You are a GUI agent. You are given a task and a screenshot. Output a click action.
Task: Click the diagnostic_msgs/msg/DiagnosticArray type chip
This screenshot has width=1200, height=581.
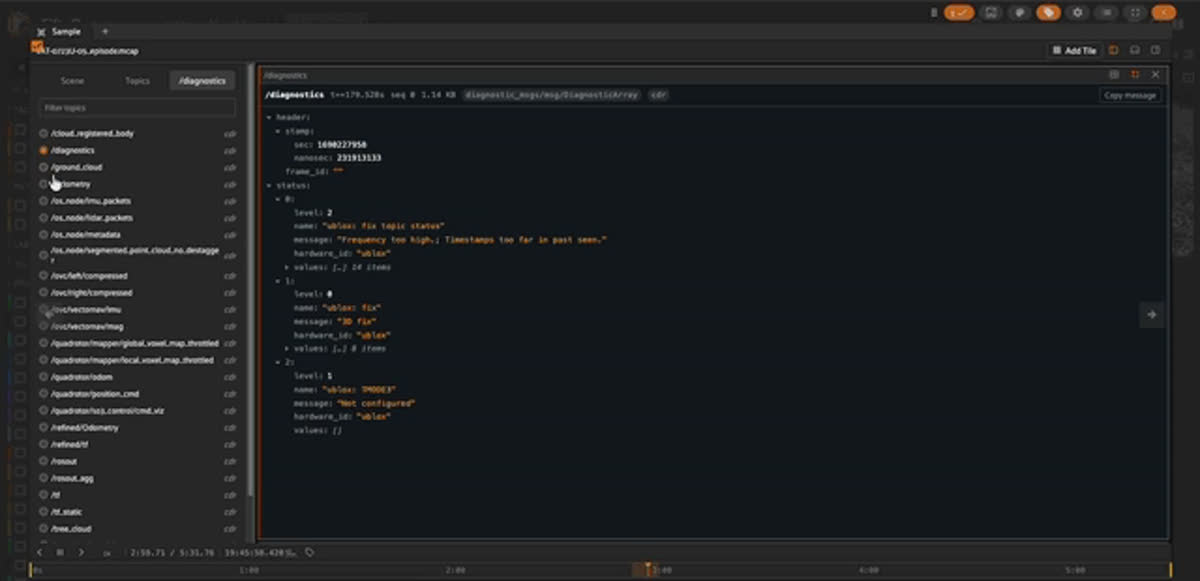point(552,95)
